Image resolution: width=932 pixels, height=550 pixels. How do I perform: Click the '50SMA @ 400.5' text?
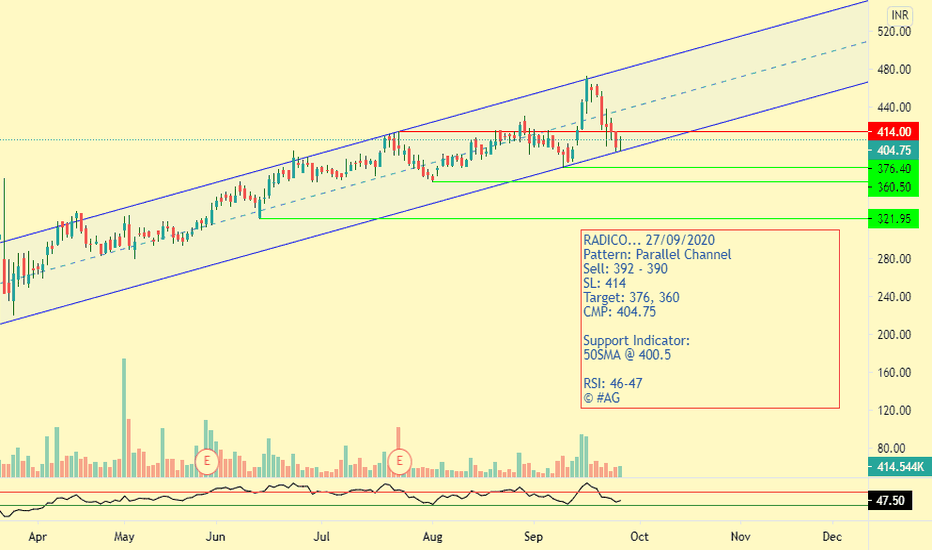[626, 355]
